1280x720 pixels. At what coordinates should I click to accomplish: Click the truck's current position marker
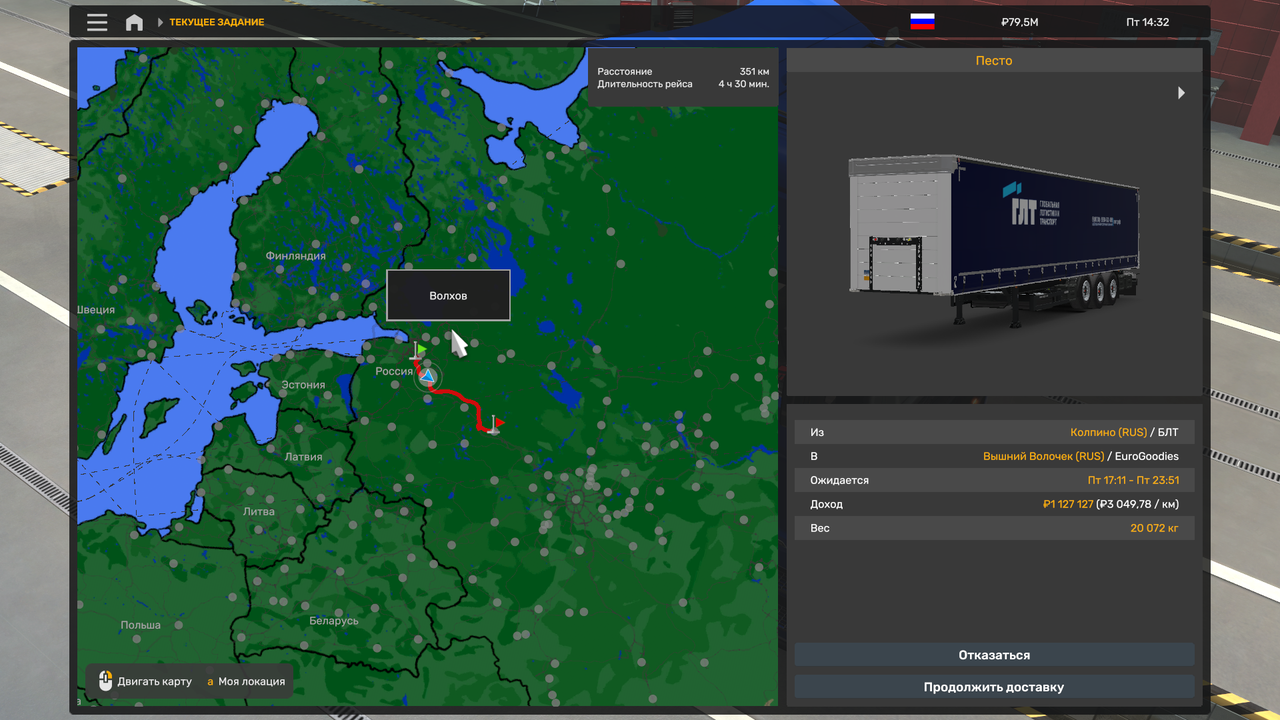427,376
